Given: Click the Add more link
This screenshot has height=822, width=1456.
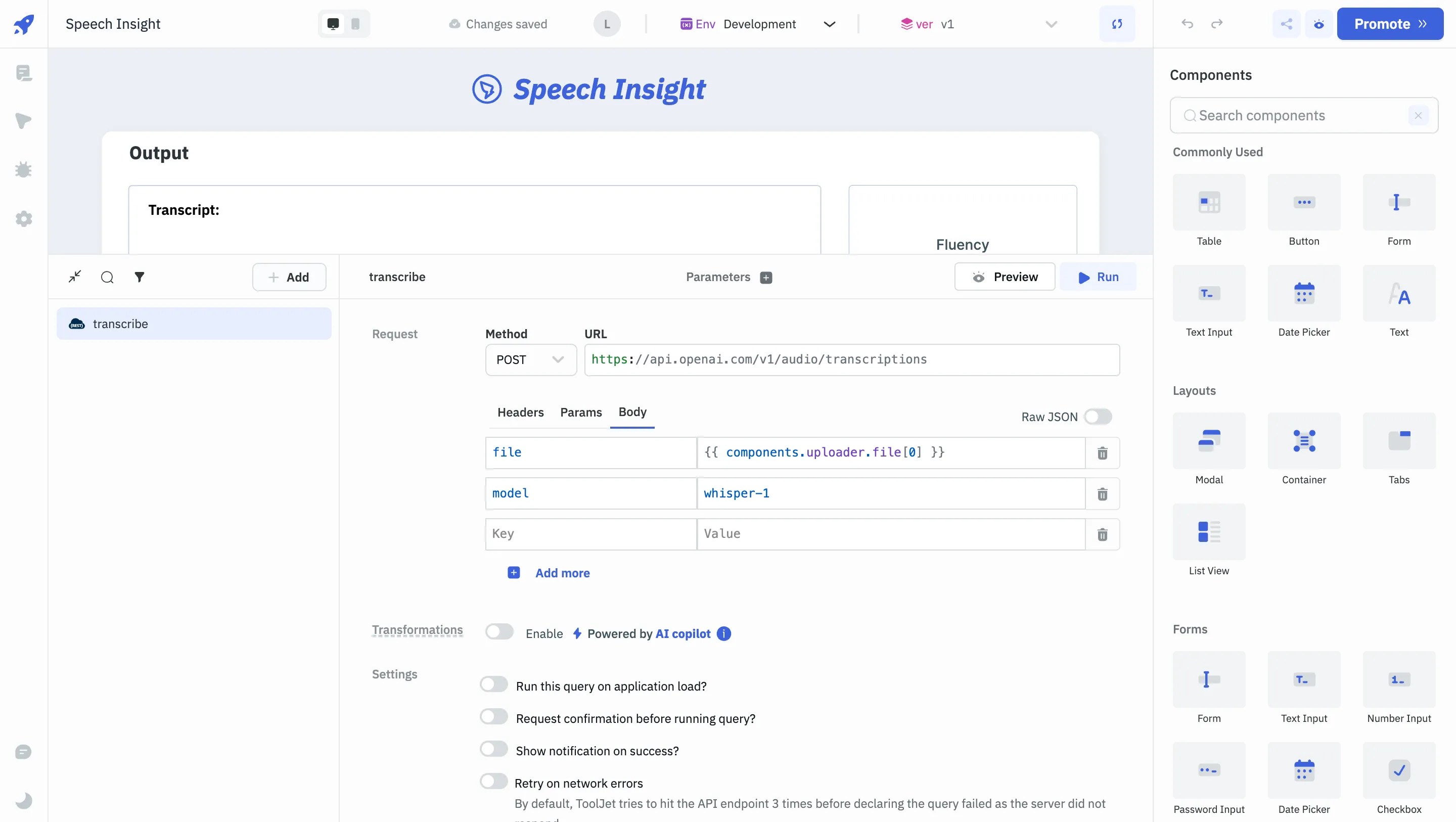Looking at the screenshot, I should click(562, 573).
